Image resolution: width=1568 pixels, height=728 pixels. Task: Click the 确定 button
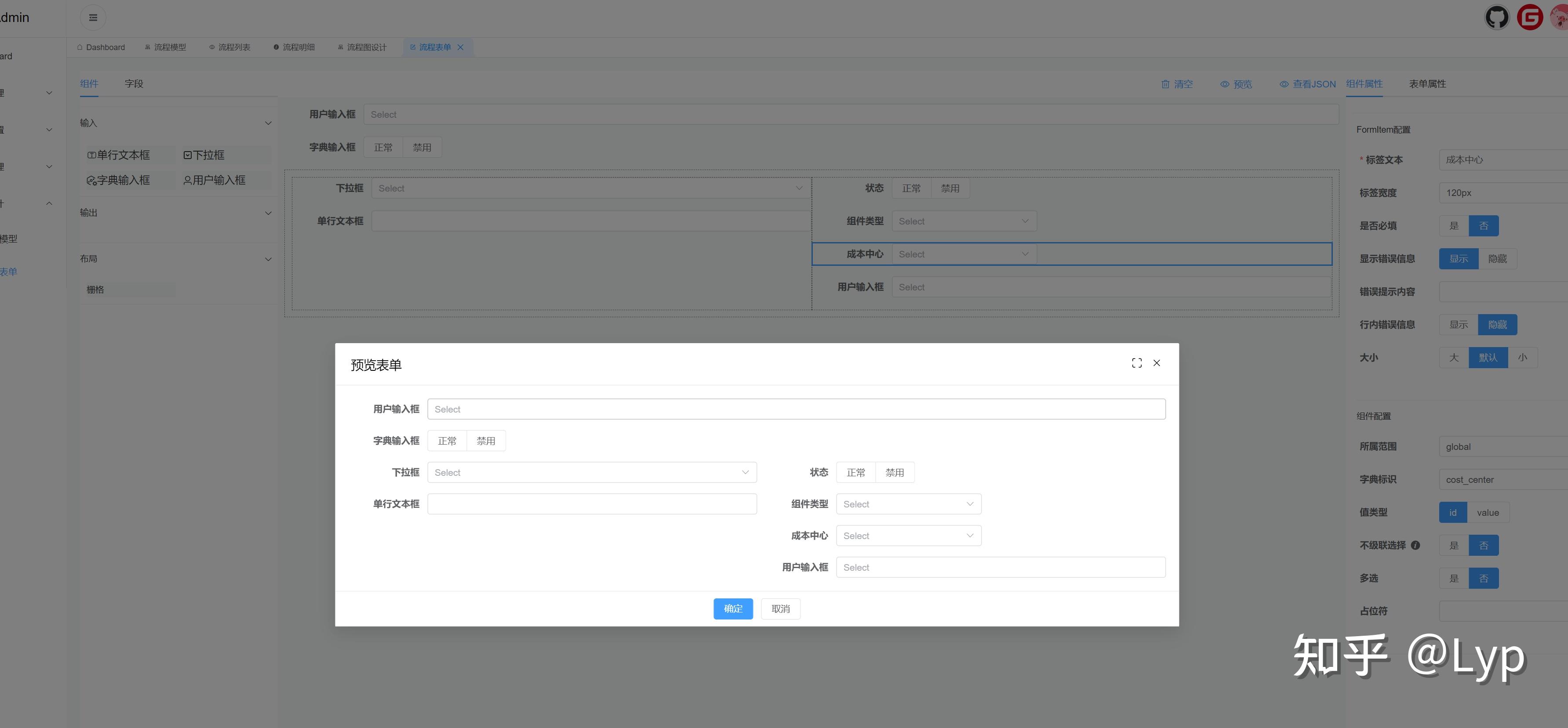click(733, 609)
